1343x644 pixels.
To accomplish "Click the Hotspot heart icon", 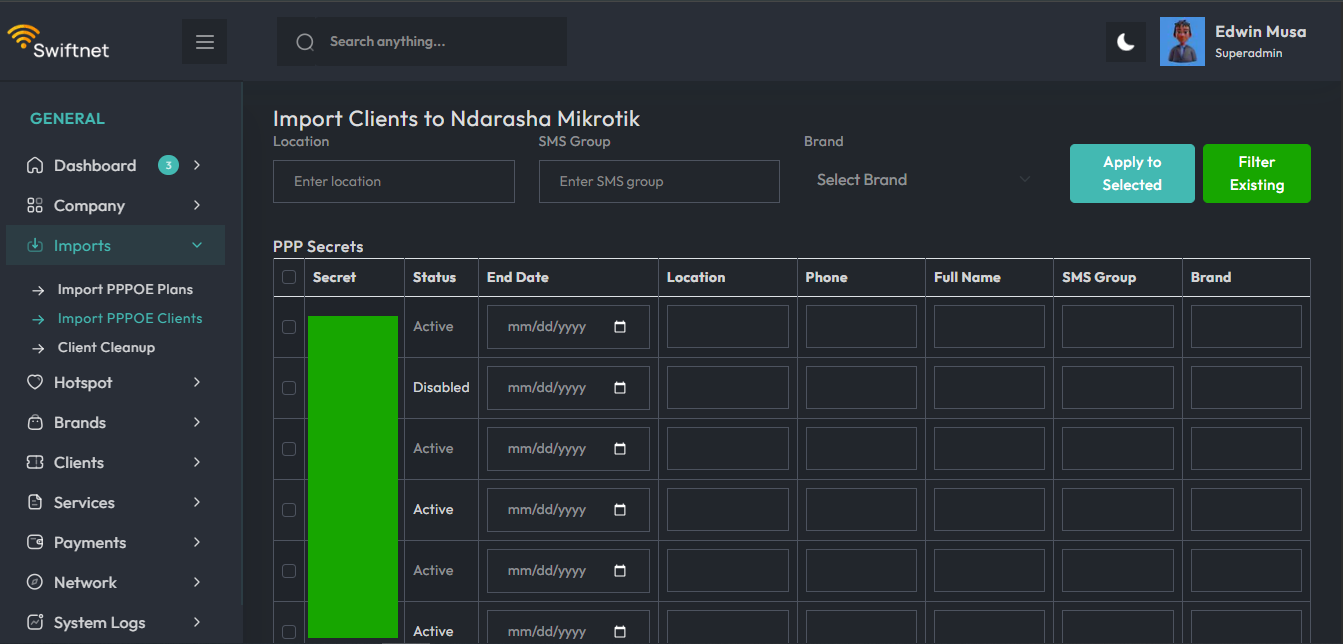I will [35, 383].
